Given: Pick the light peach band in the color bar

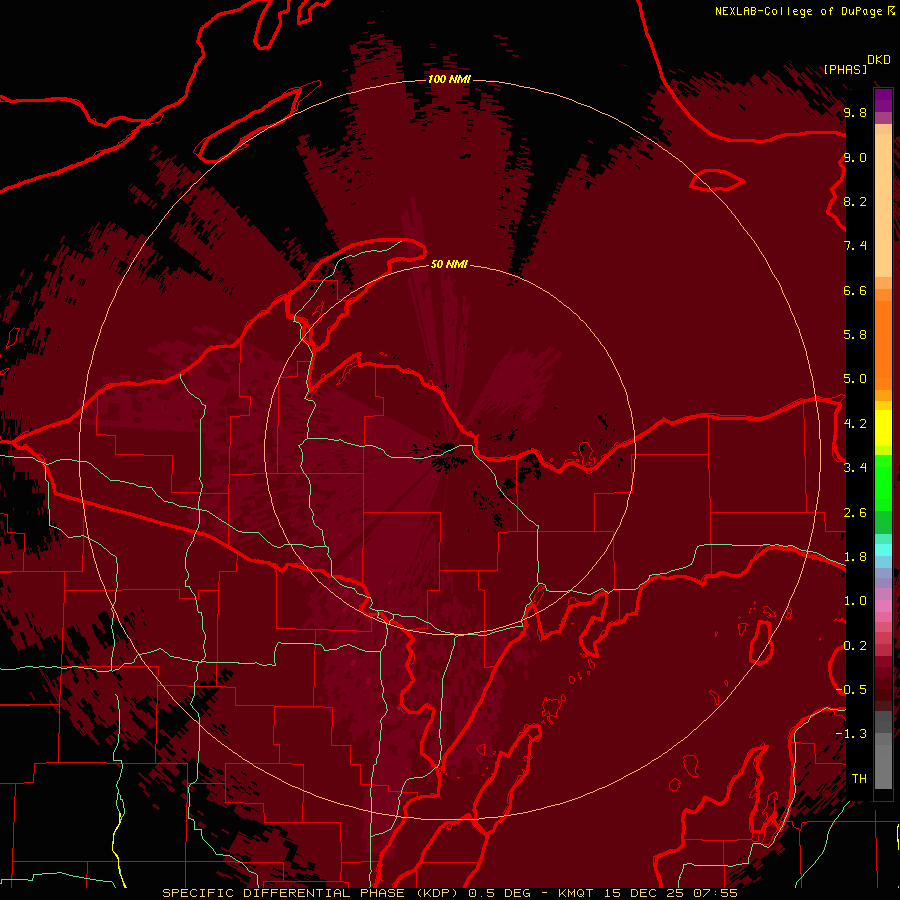Looking at the screenshot, I should (x=883, y=207).
